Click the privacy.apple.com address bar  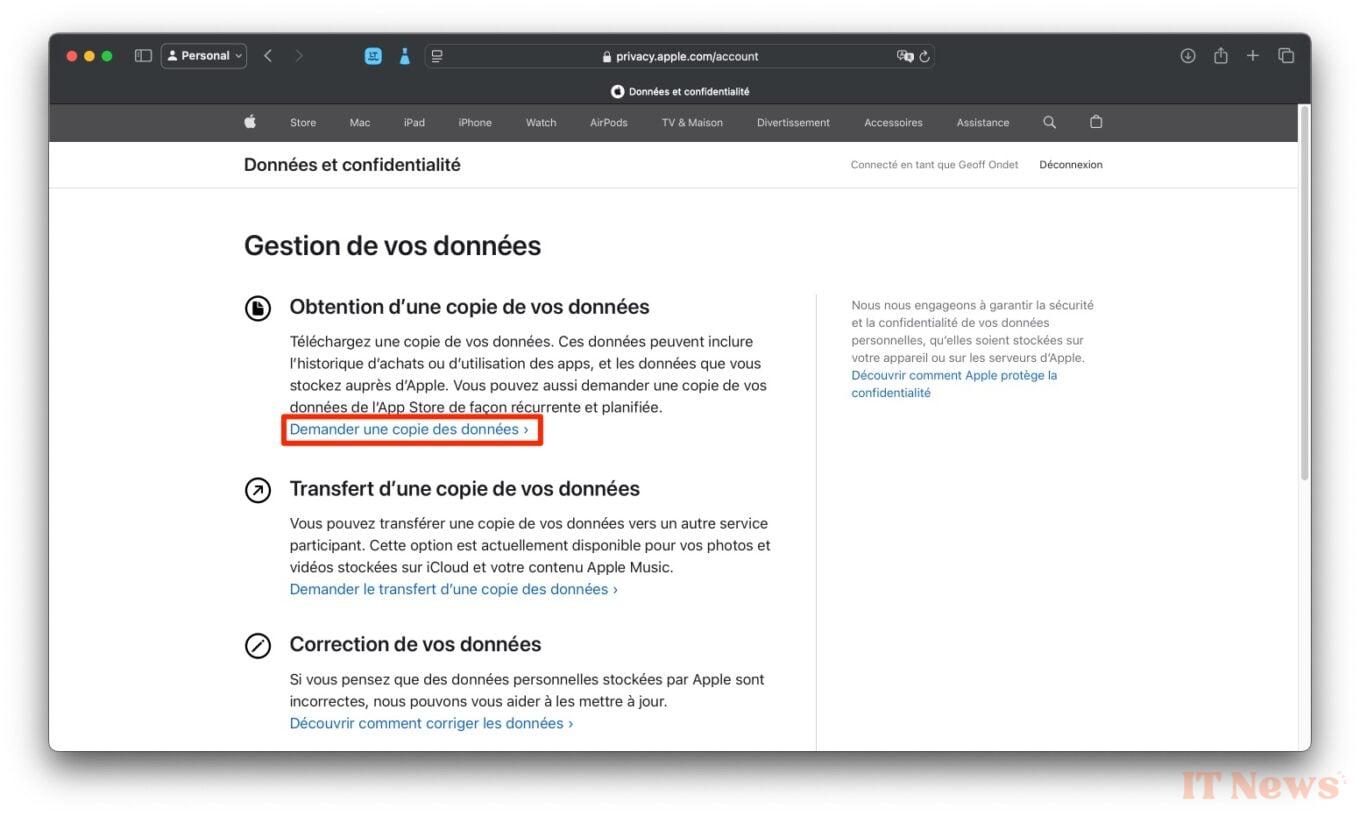680,57
